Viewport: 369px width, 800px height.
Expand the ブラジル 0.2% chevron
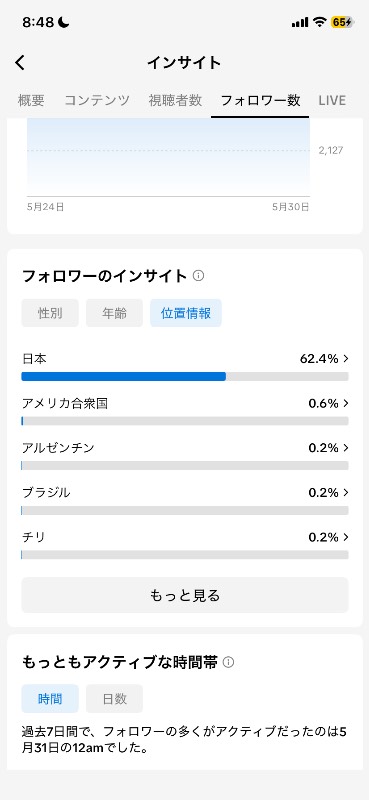[346, 492]
